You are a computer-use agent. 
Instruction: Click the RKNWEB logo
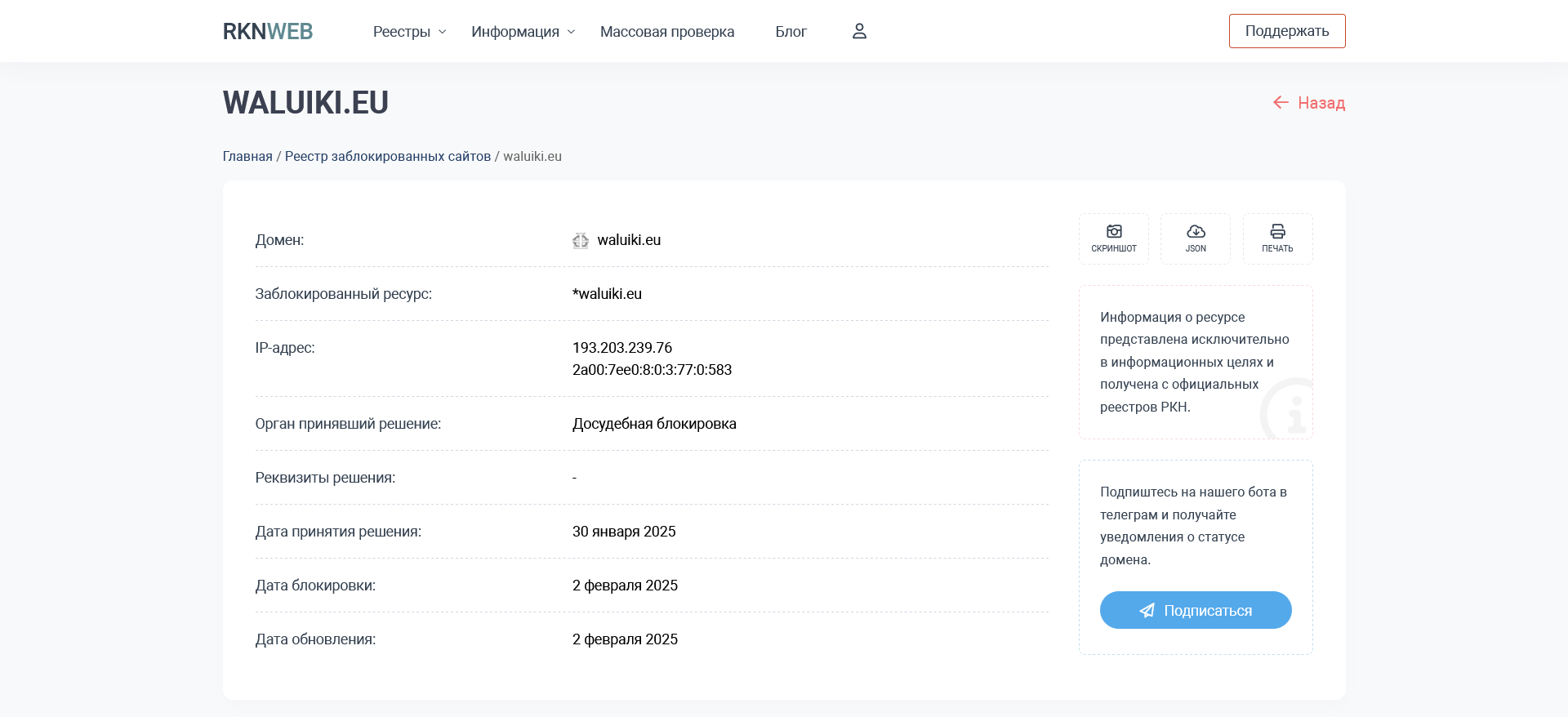[268, 31]
